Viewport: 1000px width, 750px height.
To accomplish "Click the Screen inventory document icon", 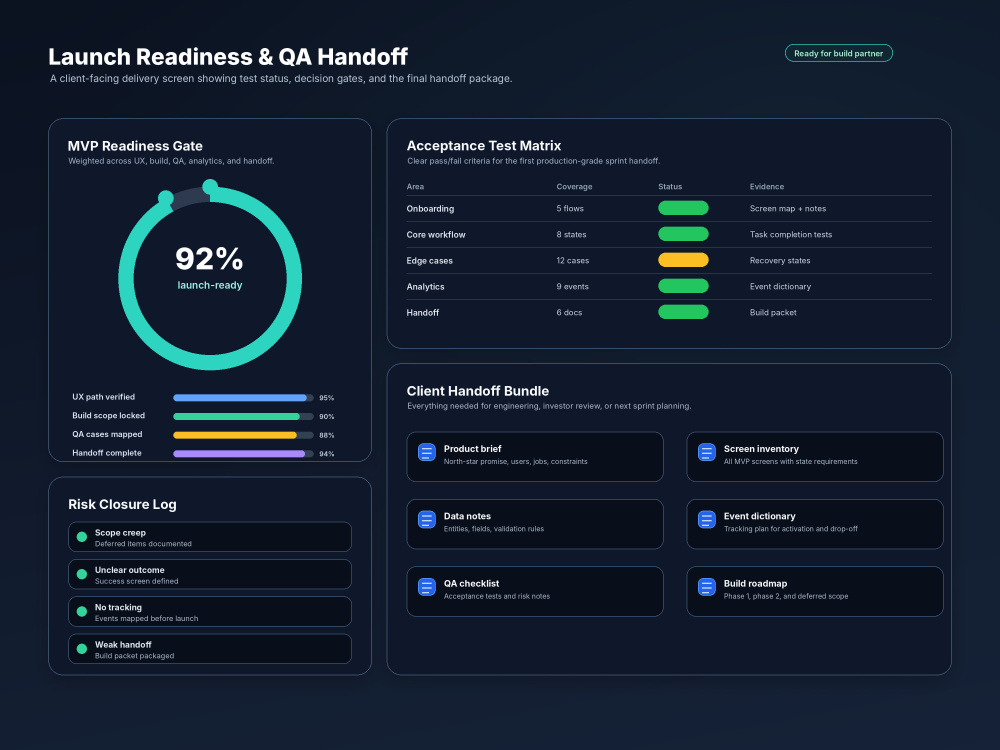I will 707,452.
